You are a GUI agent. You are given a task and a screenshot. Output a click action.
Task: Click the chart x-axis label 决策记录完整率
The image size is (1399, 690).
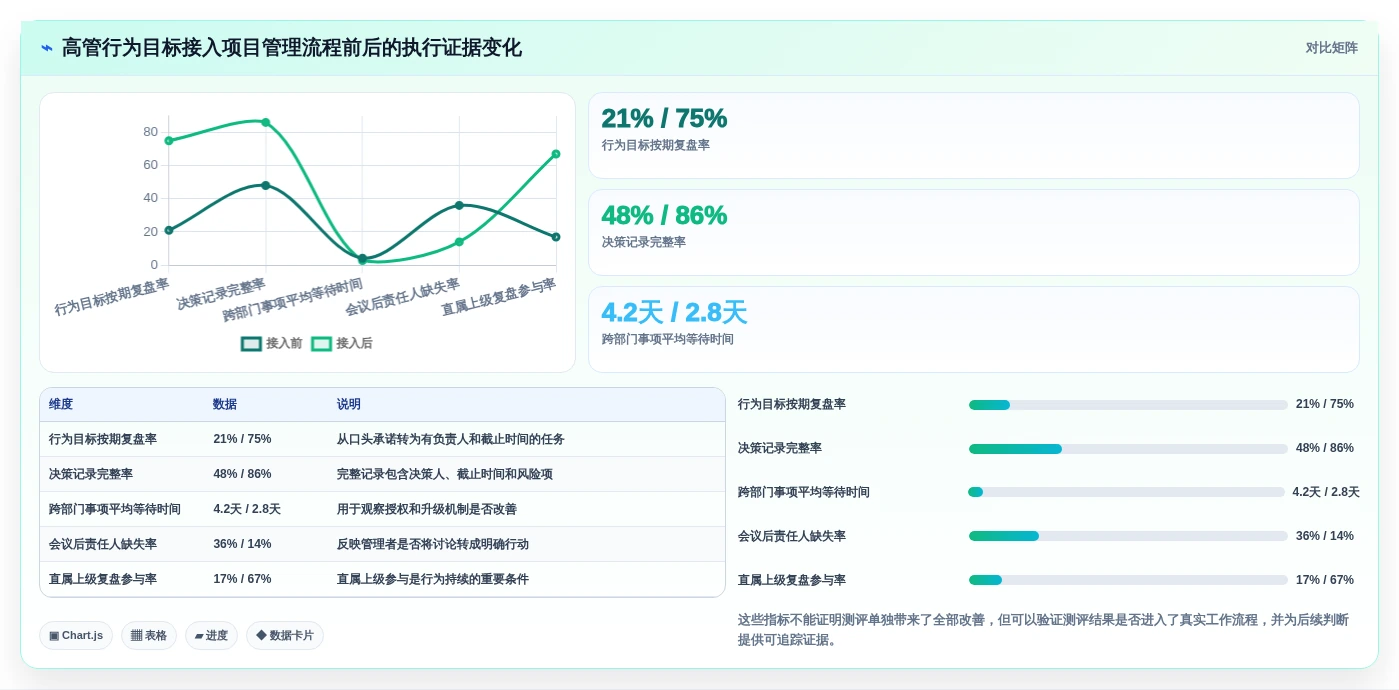pyautogui.click(x=221, y=294)
